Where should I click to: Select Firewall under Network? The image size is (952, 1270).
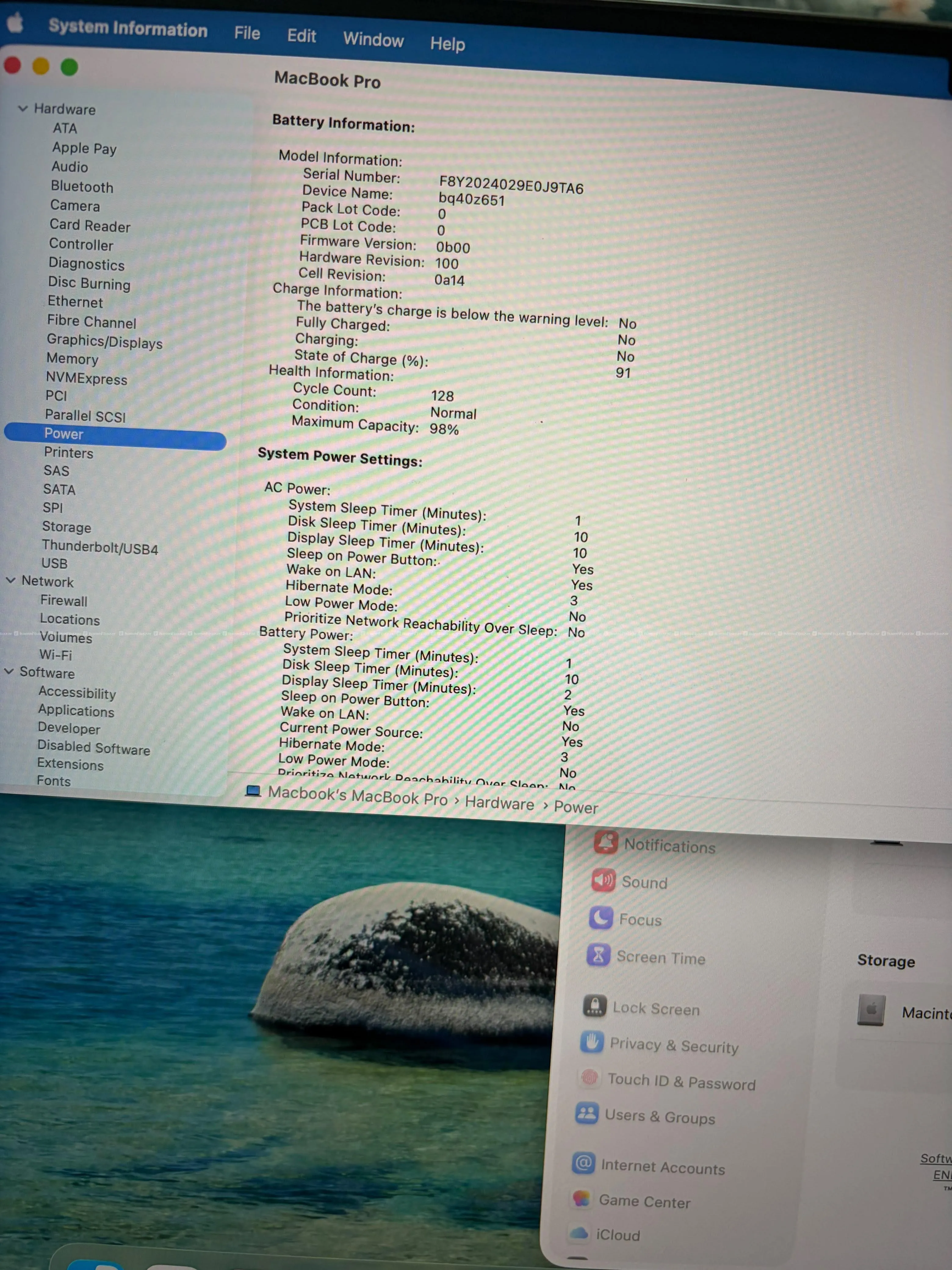pos(64,601)
